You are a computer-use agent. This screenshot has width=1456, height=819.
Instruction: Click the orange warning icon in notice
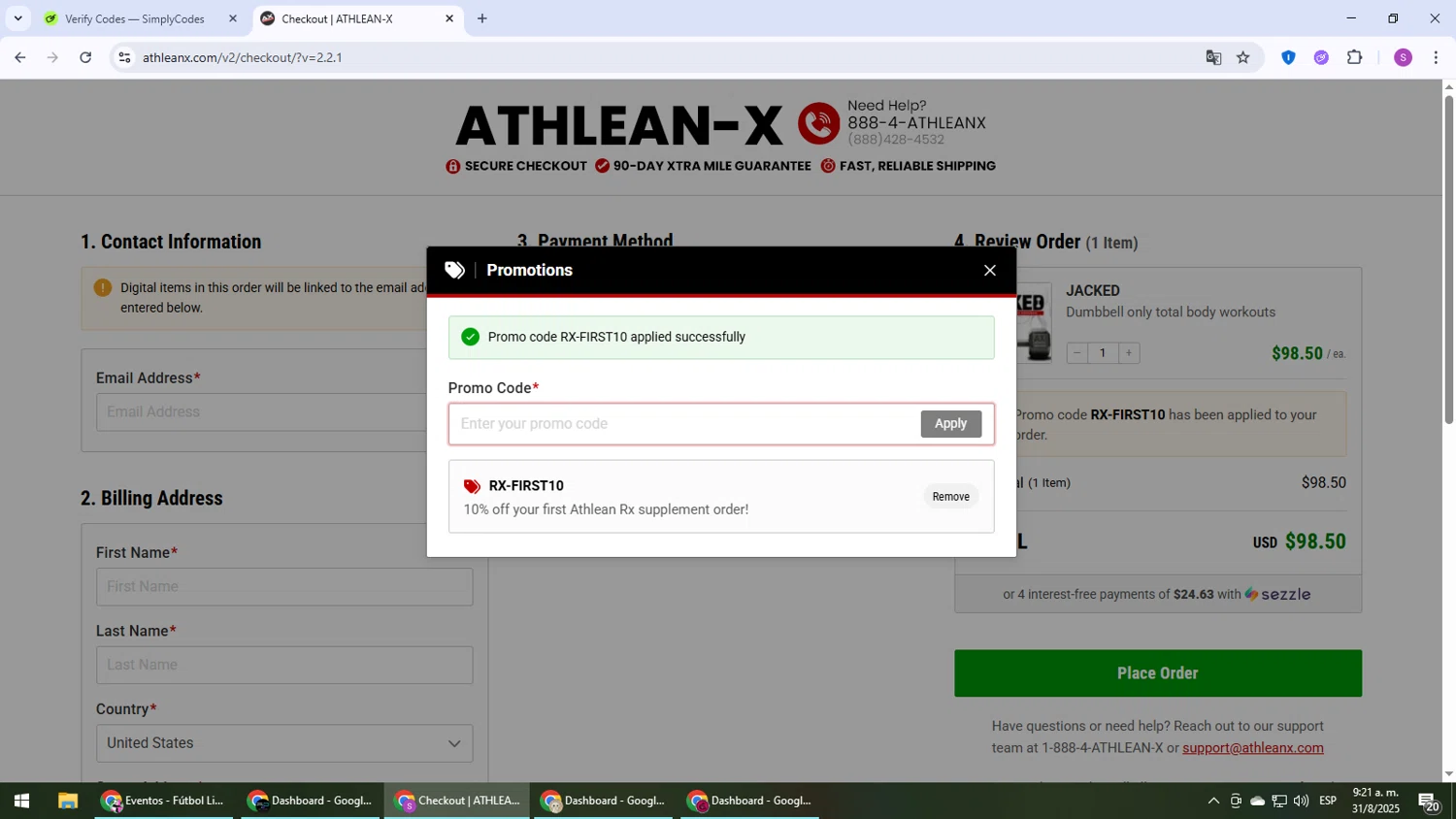103,287
